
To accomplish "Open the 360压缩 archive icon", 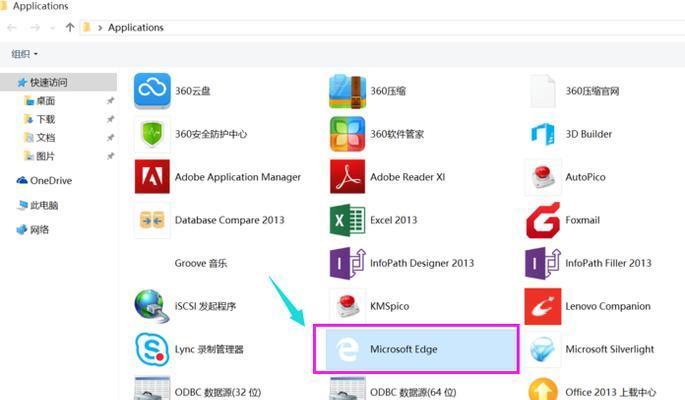I will click(347, 91).
